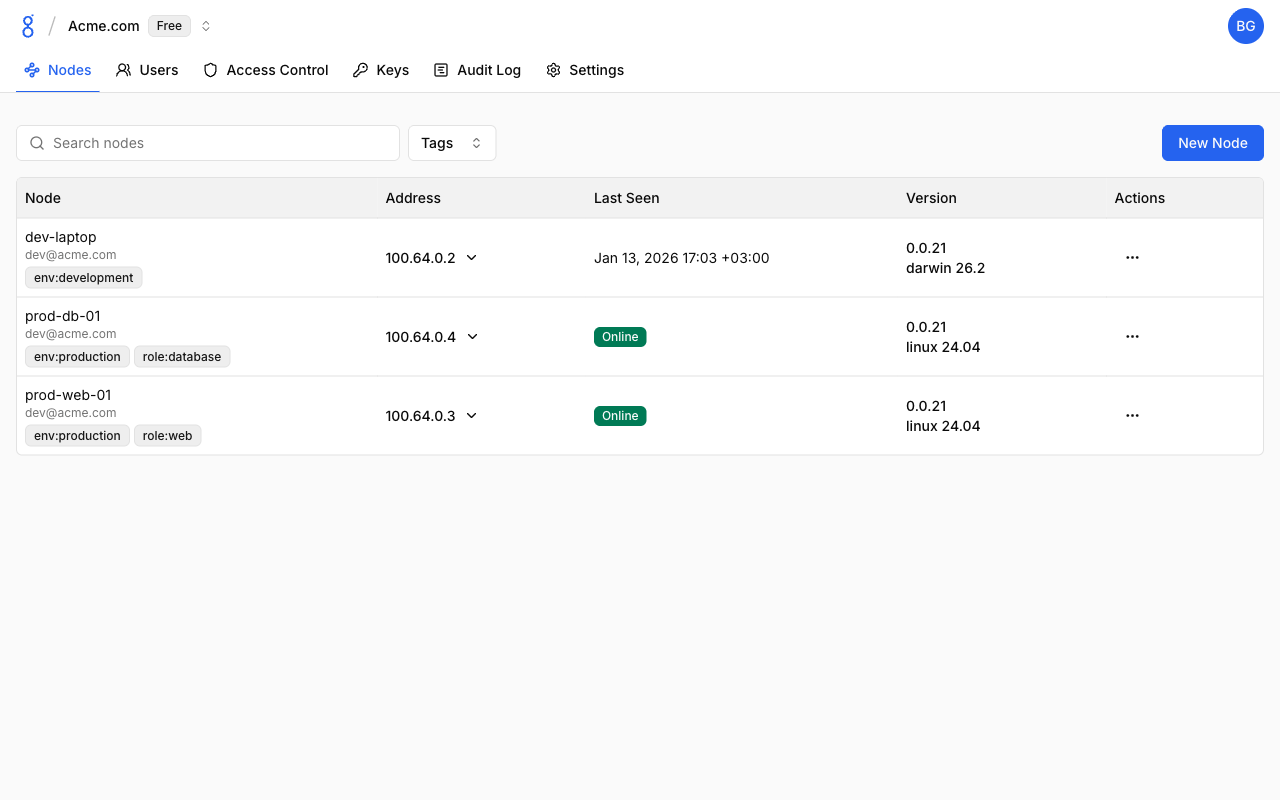Open actions menu for prod-web-01
The height and width of the screenshot is (800, 1280).
1132,416
